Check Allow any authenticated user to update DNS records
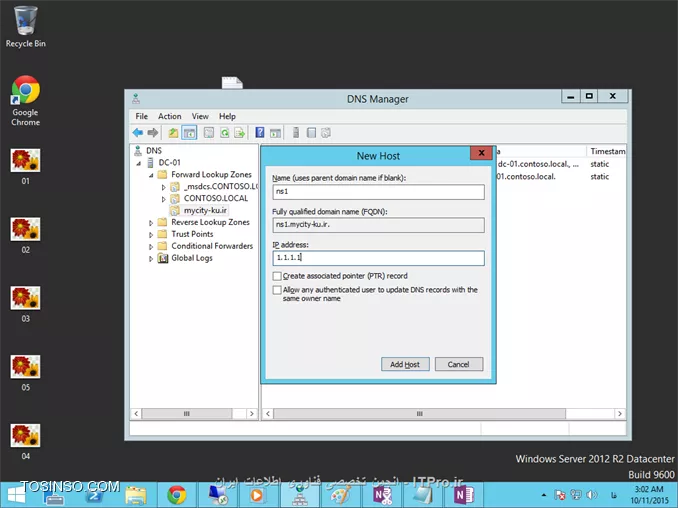 click(277, 290)
